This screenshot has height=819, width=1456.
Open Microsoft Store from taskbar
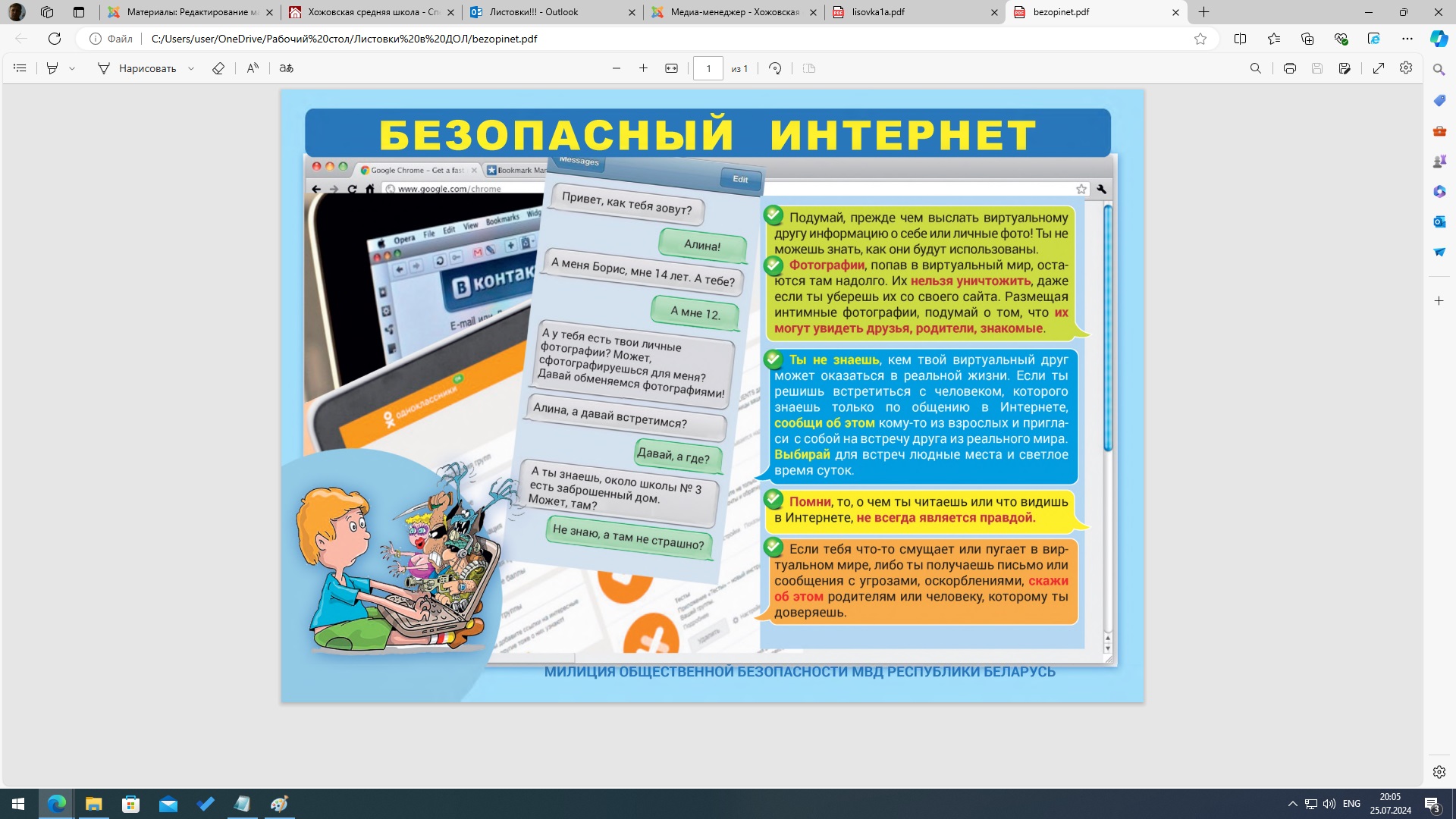[130, 804]
